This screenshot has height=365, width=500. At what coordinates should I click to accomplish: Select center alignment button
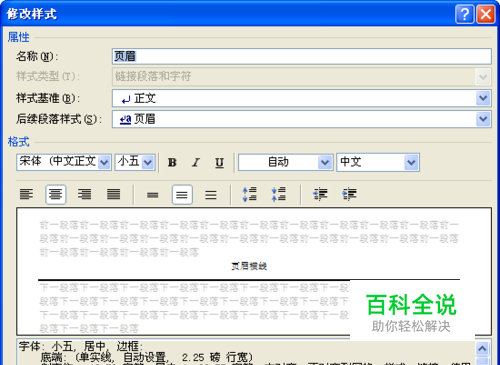[55, 194]
